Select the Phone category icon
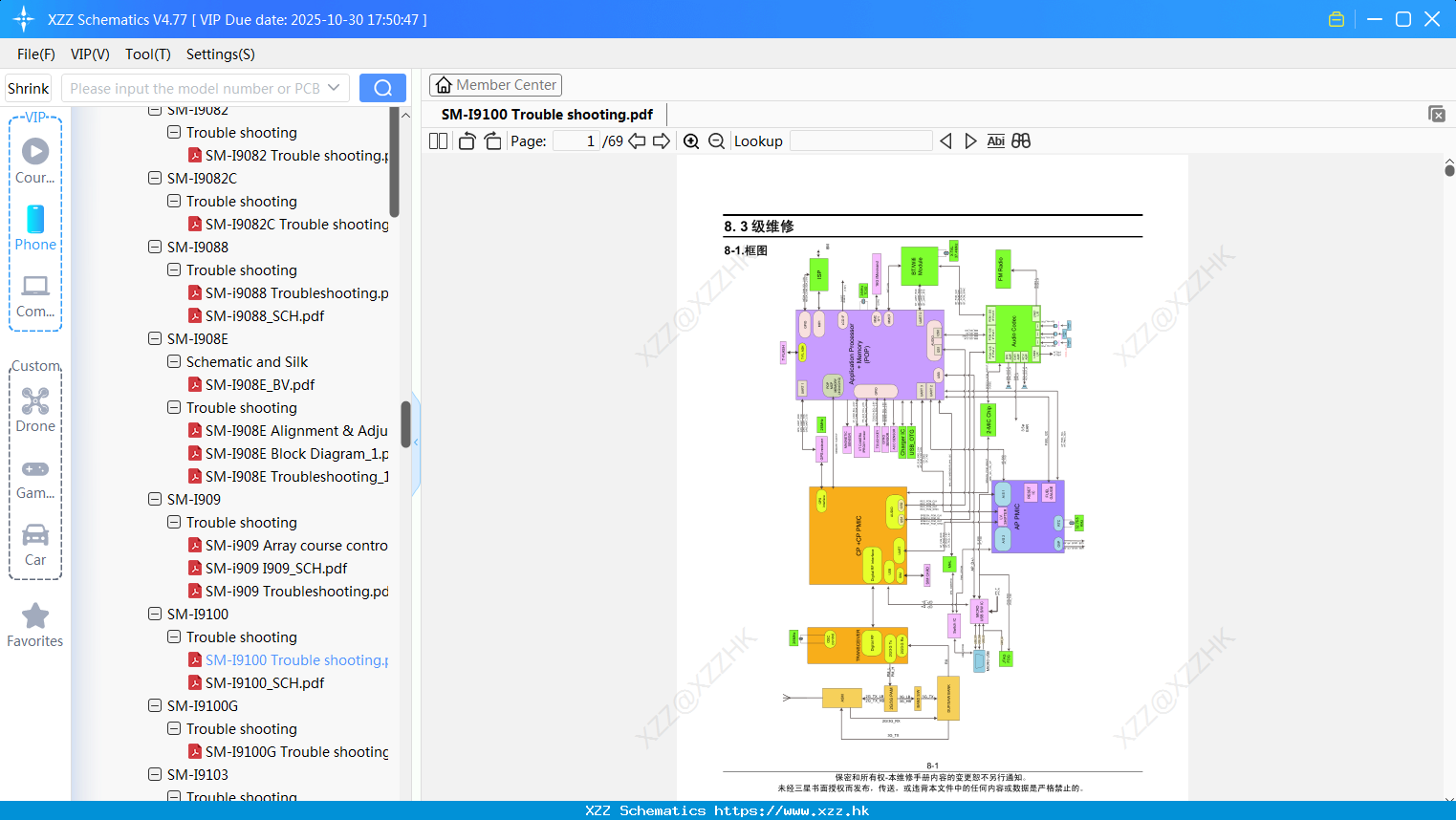The width and height of the screenshot is (1456, 820). tap(35, 219)
